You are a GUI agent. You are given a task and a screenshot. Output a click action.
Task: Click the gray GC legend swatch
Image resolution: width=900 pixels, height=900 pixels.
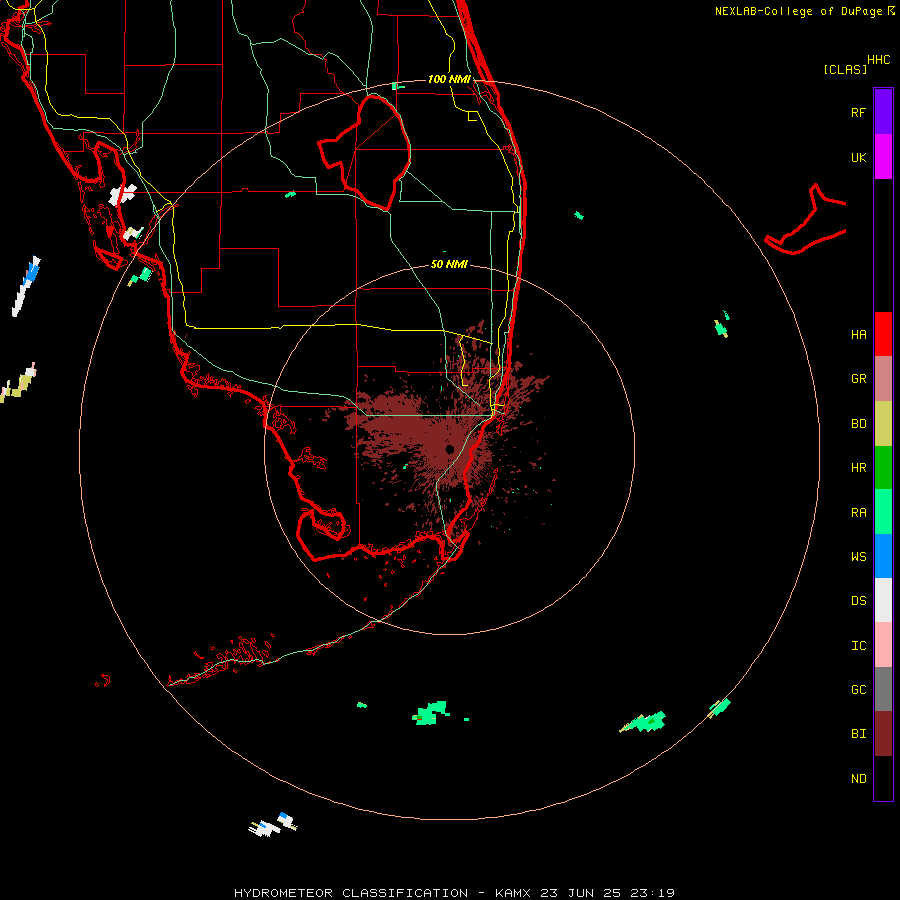[883, 689]
